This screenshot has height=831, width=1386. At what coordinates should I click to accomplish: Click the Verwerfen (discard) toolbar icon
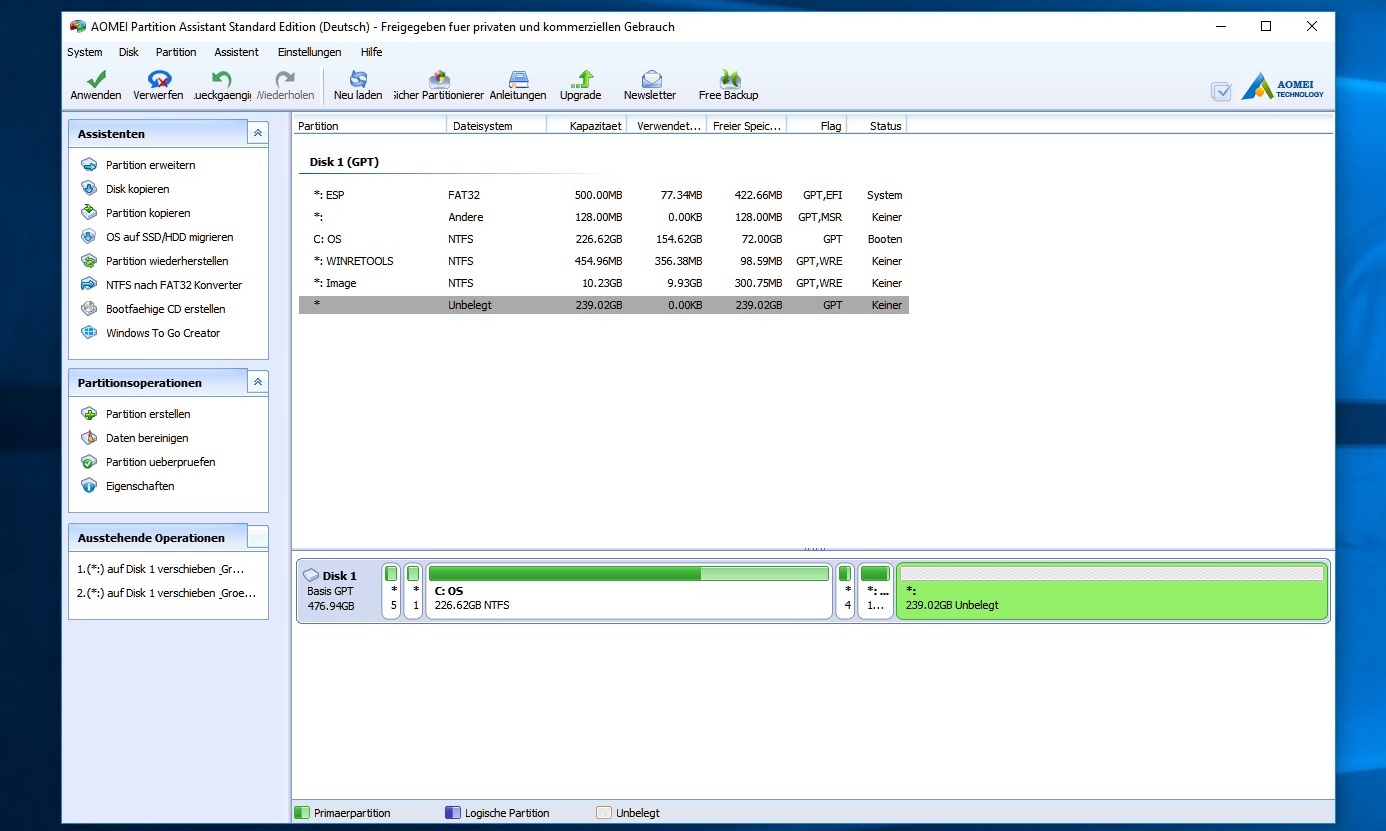point(158,85)
